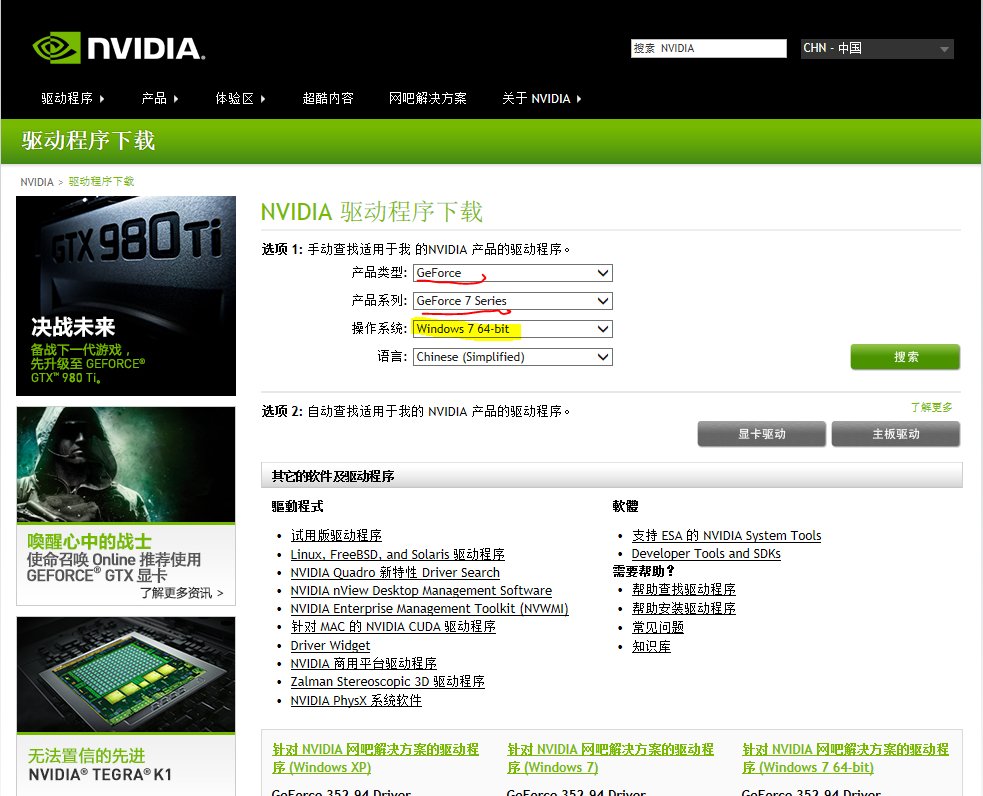Click the NVIDIA TEGRA K1 banner
Image resolution: width=983 pixels, height=796 pixels.
point(125,700)
